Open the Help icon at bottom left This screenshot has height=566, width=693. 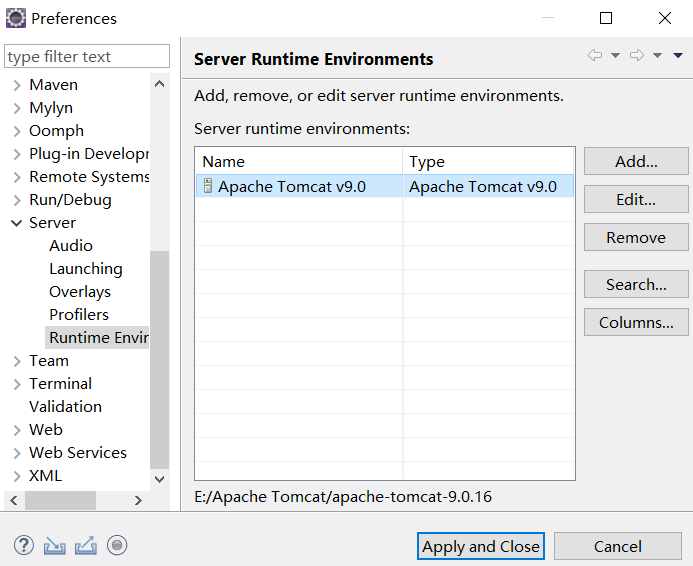click(x=24, y=545)
